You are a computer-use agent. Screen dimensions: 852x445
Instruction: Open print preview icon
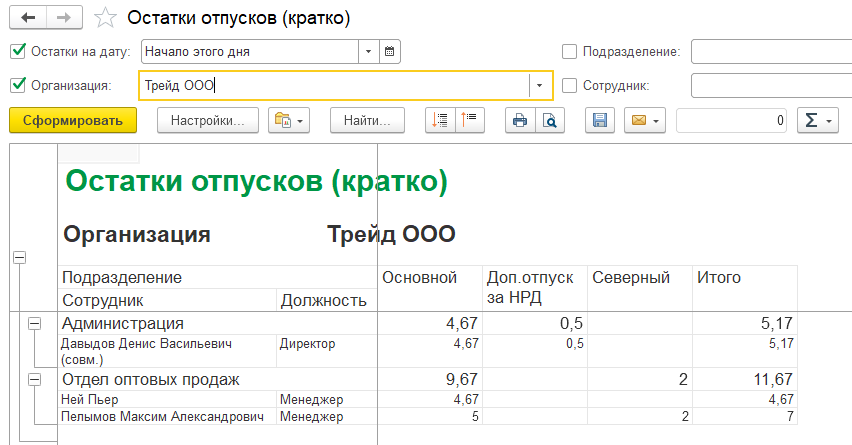tap(549, 121)
